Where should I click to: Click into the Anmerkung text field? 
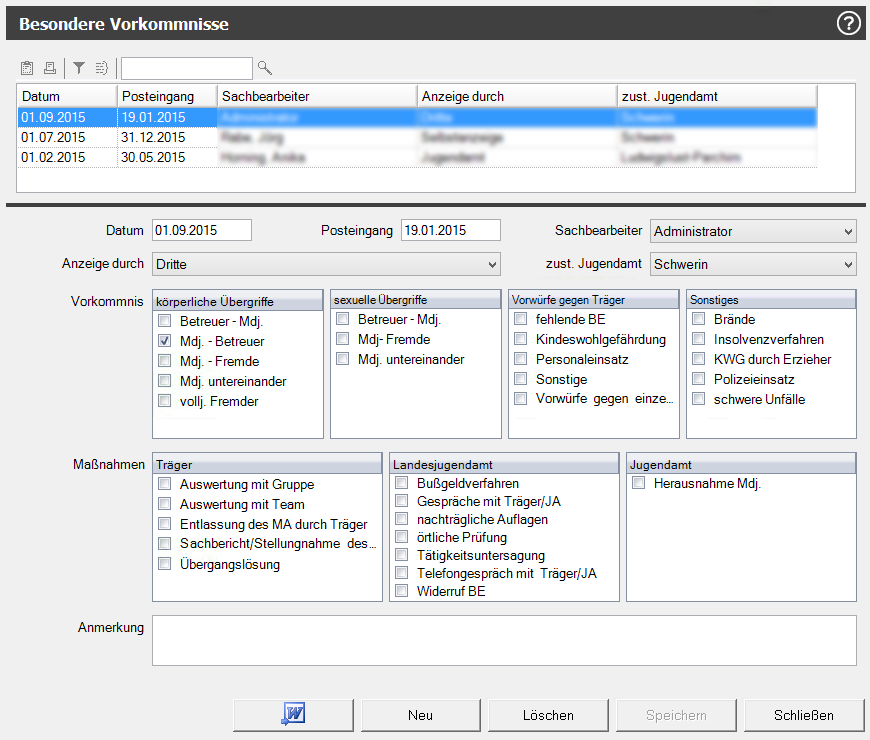(x=504, y=640)
